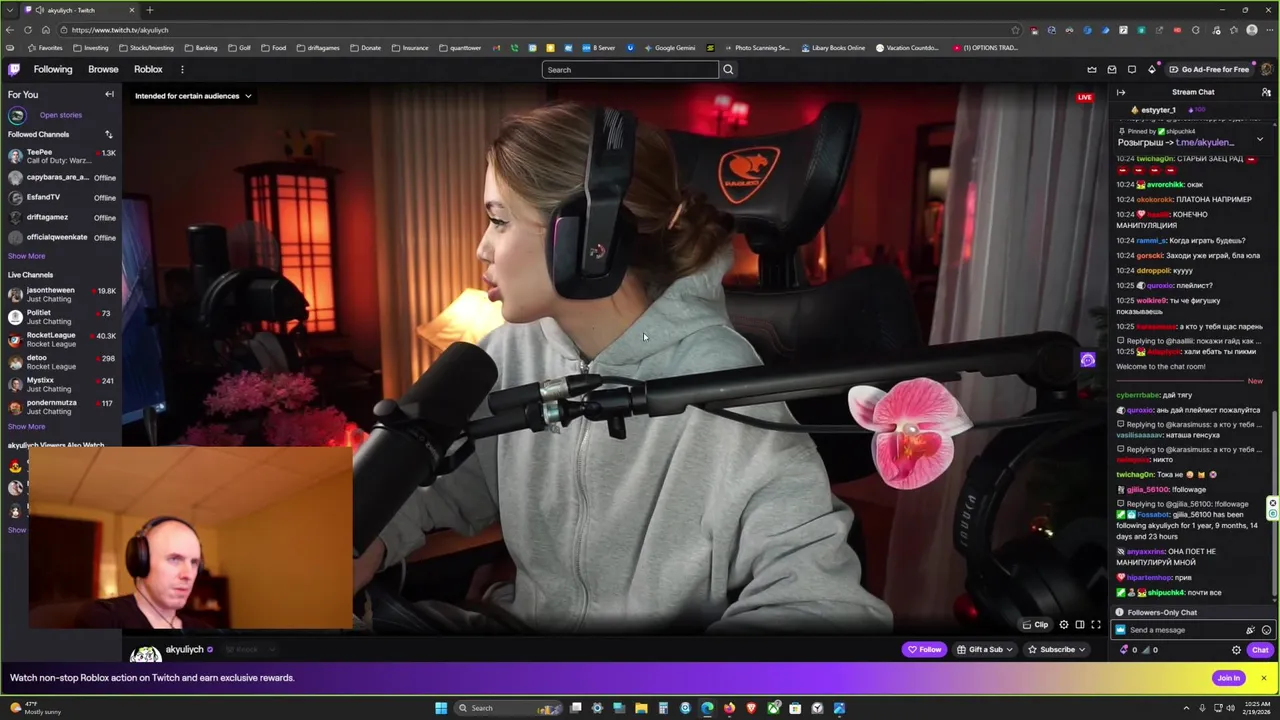The width and height of the screenshot is (1280, 720).
Task: Open the Google Gemini bookmark
Action: tap(670, 48)
